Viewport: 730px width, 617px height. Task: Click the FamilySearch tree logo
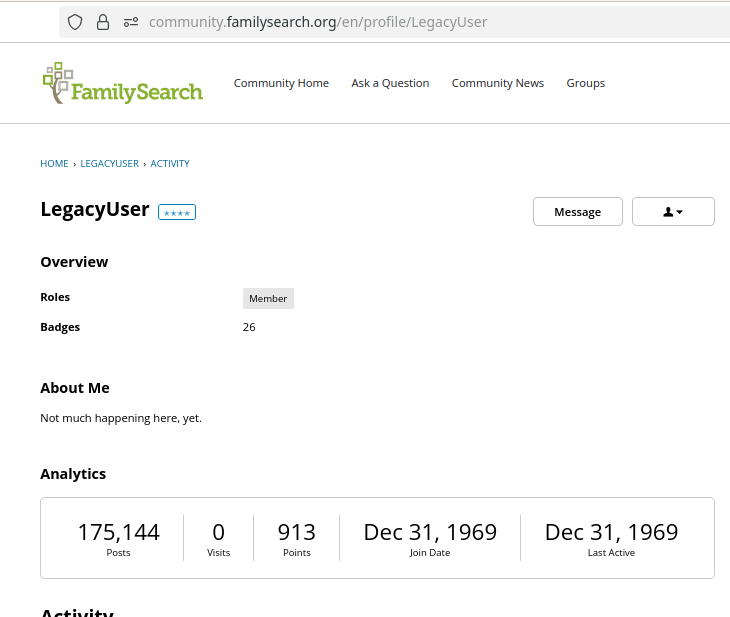click(x=123, y=83)
